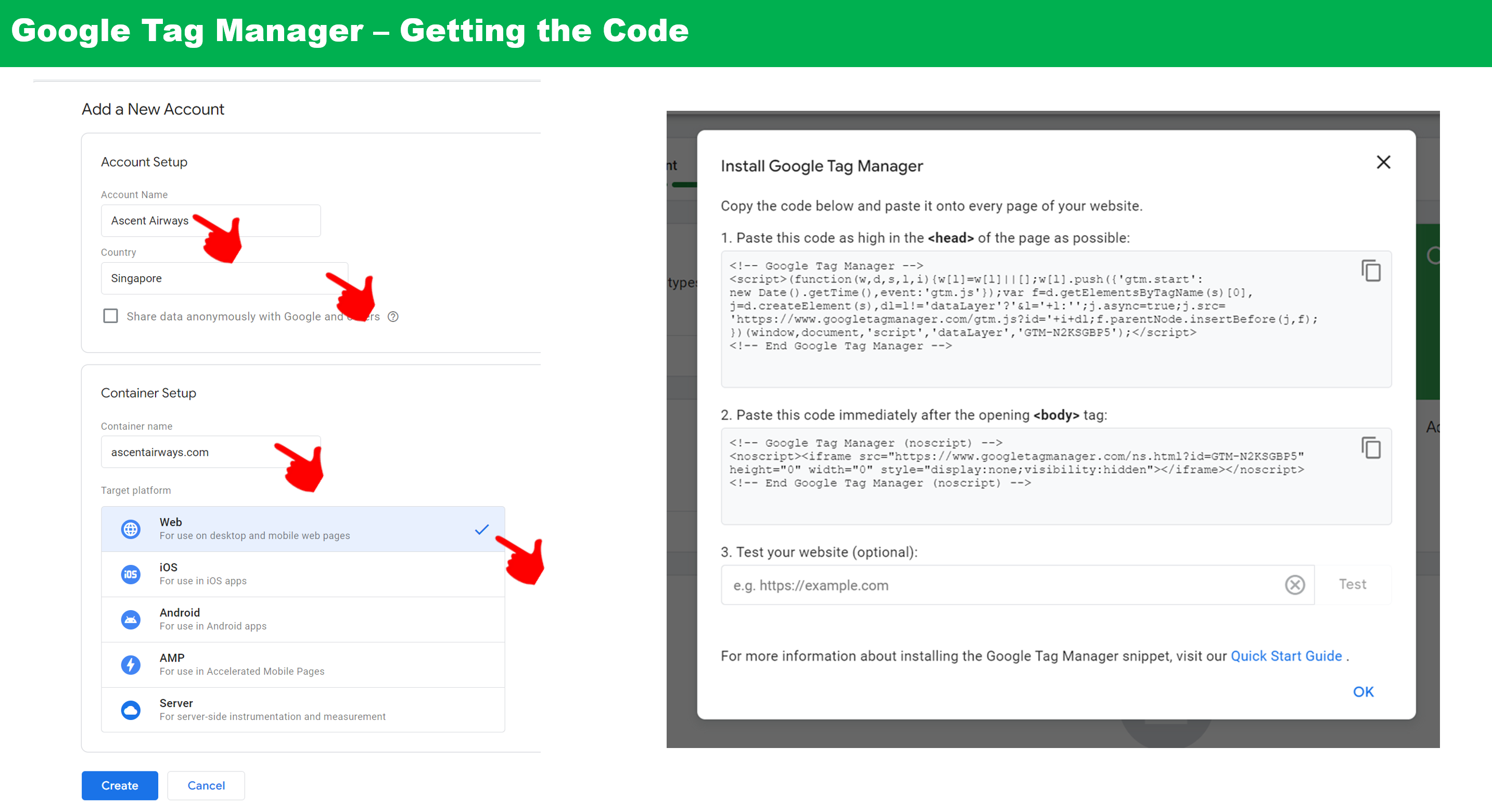The width and height of the screenshot is (1492, 812).
Task: Enable share data anonymously checkbox
Action: [x=110, y=316]
